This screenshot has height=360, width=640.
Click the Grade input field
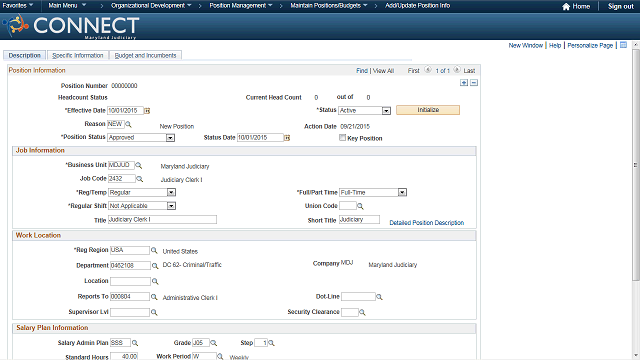(201, 343)
